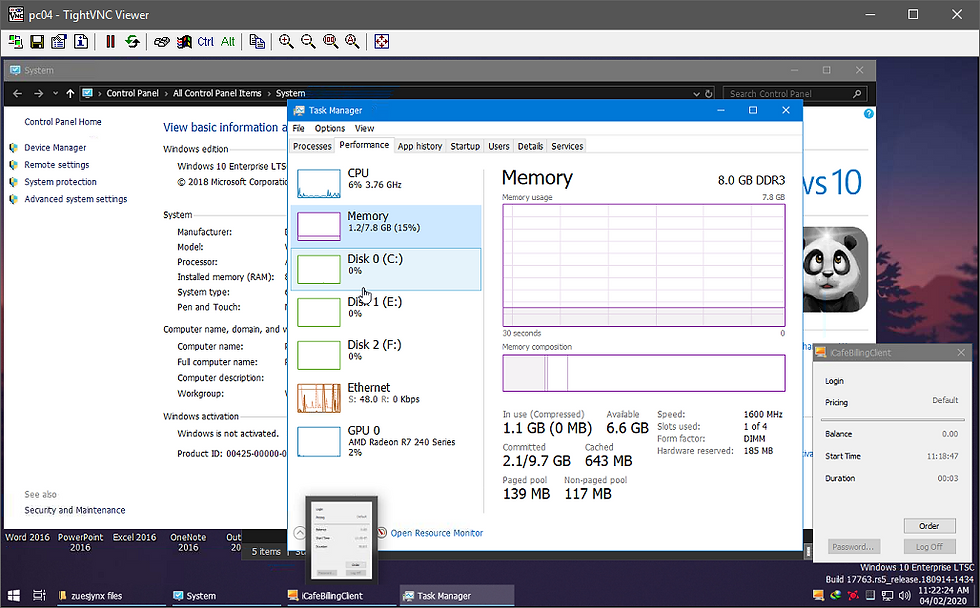Click the Forward arrow in System window
980x608 pixels.
coord(39,94)
